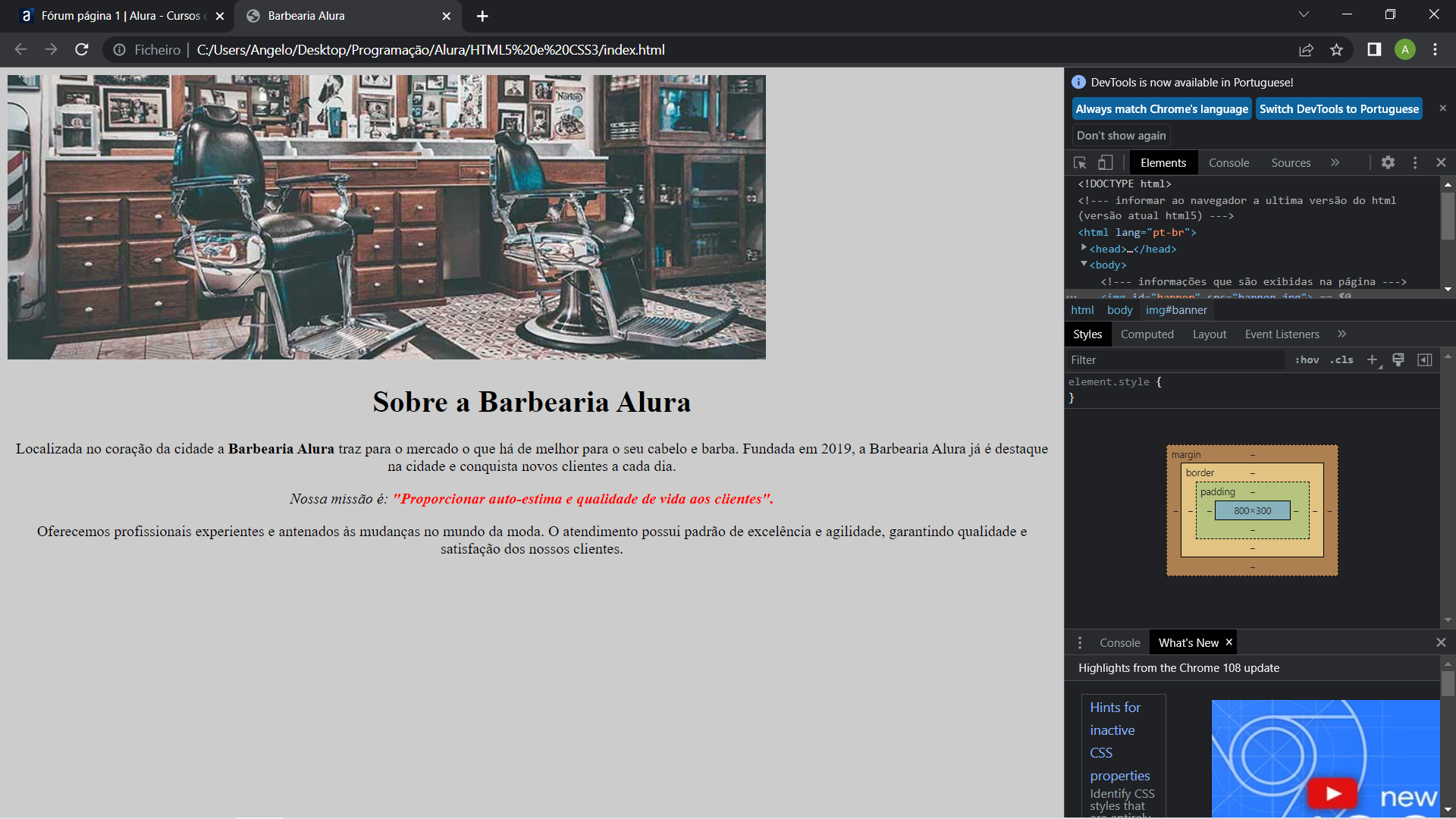Switch to the drawer Console tab
The image size is (1456, 819).
click(x=1119, y=643)
